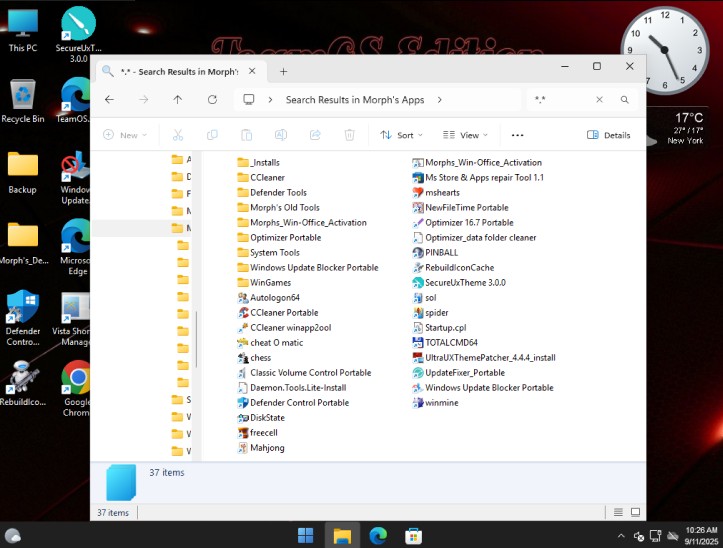
Task: Select the WinGames folder
Action: (264, 283)
